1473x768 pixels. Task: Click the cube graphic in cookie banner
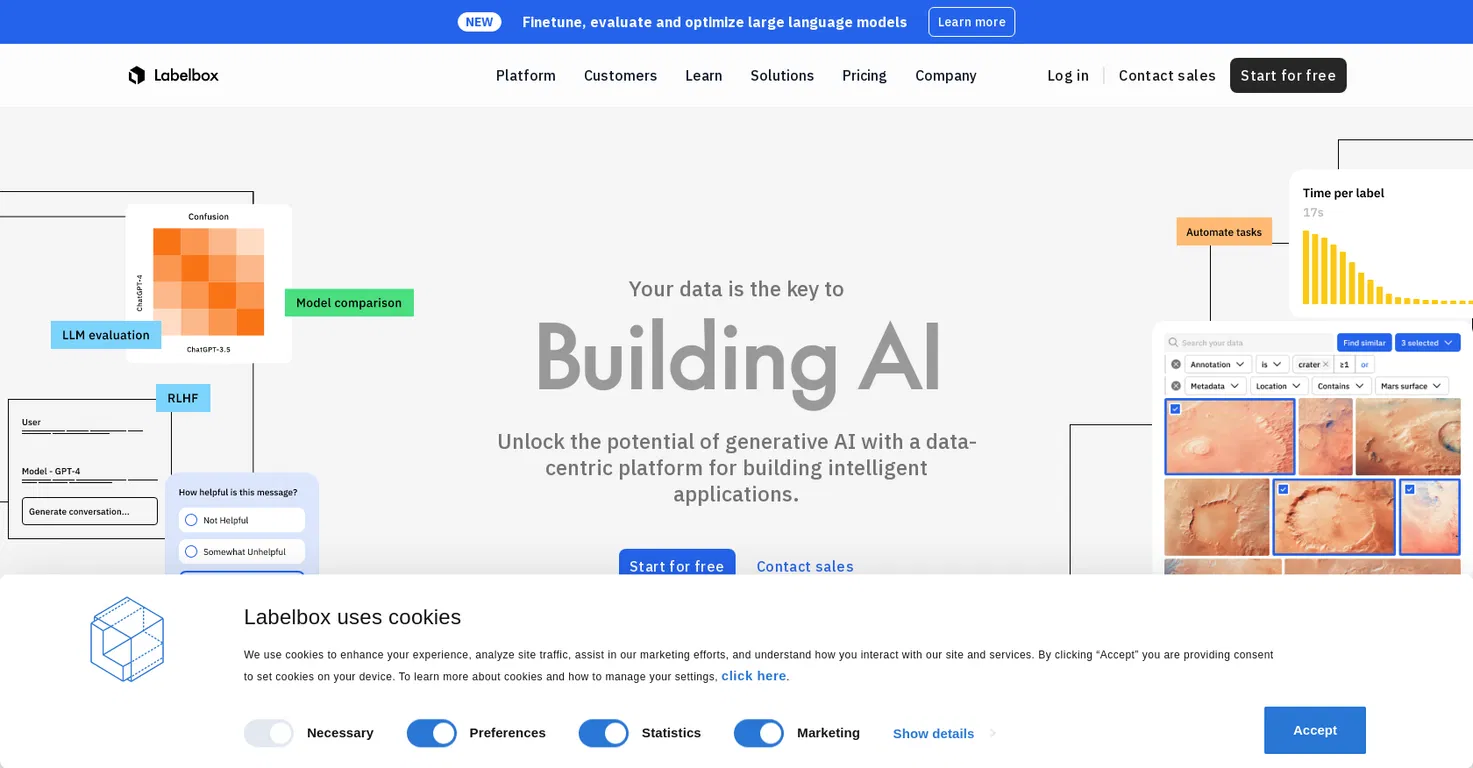[x=127, y=640]
